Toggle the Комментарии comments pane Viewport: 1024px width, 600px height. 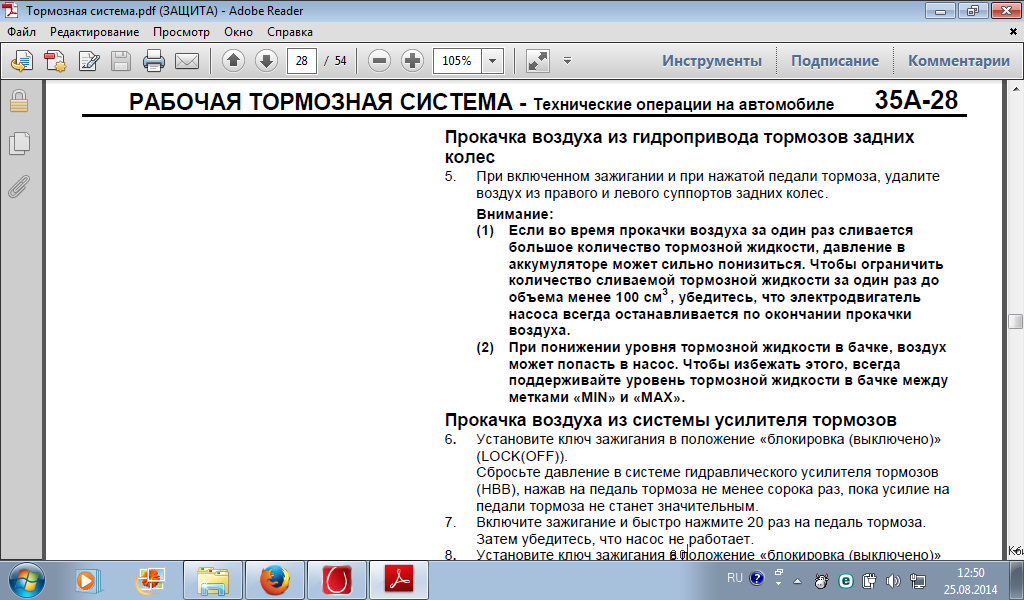[958, 61]
